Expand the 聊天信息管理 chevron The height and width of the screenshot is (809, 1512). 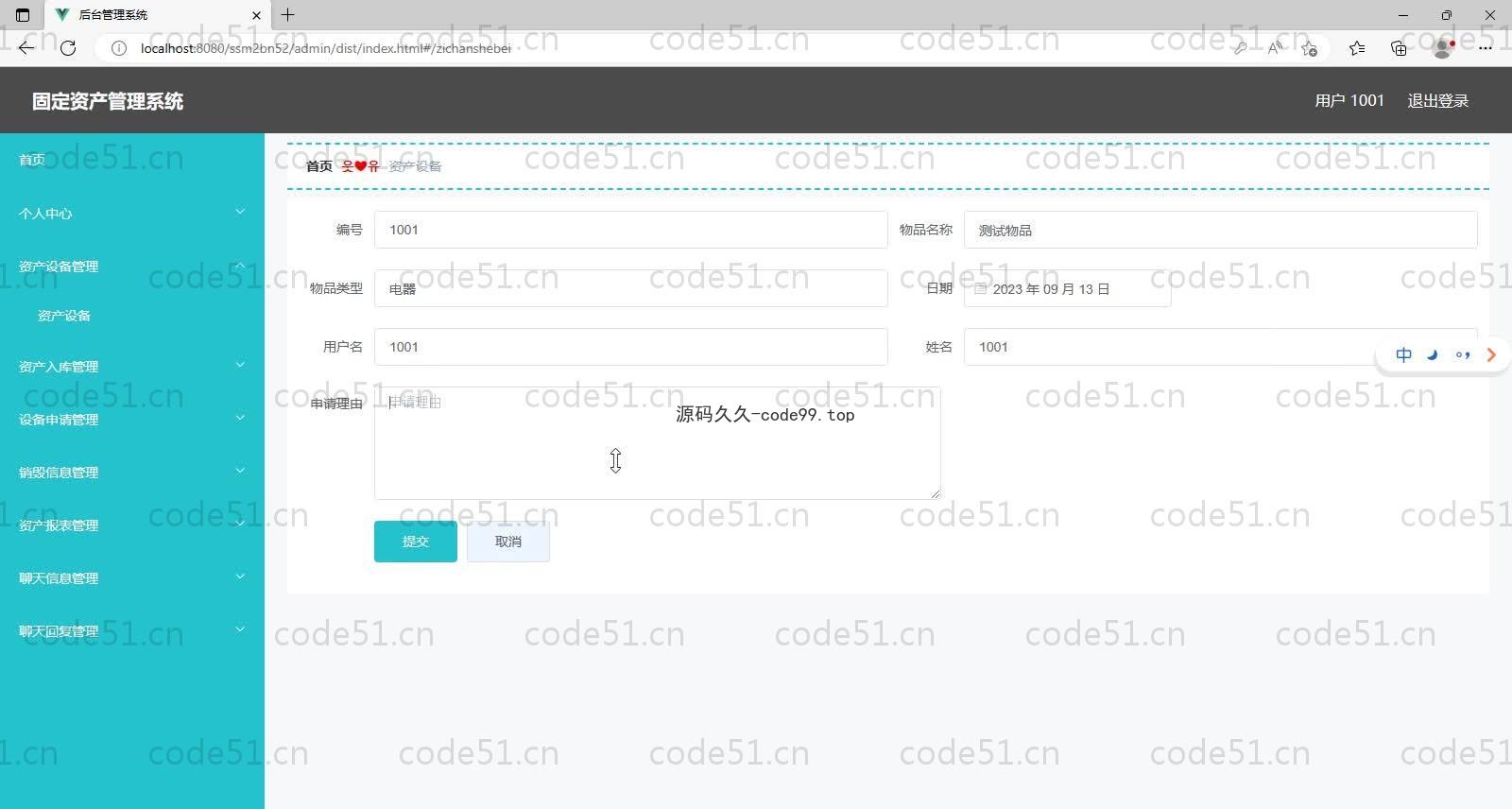coord(240,577)
